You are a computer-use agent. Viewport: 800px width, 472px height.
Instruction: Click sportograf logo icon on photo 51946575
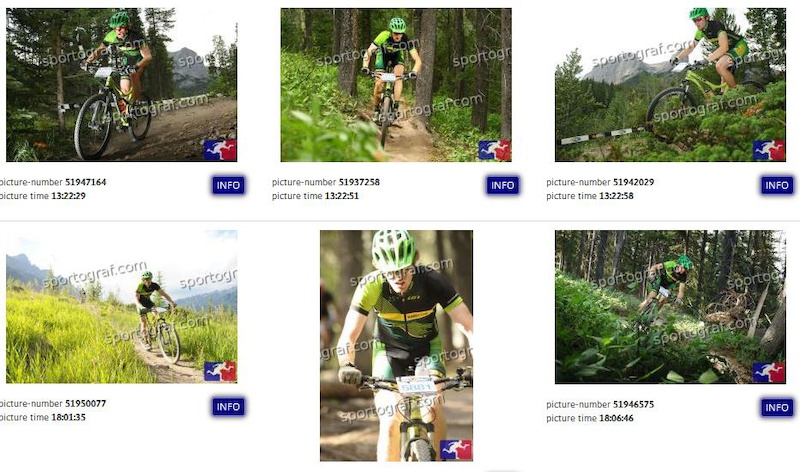click(769, 372)
